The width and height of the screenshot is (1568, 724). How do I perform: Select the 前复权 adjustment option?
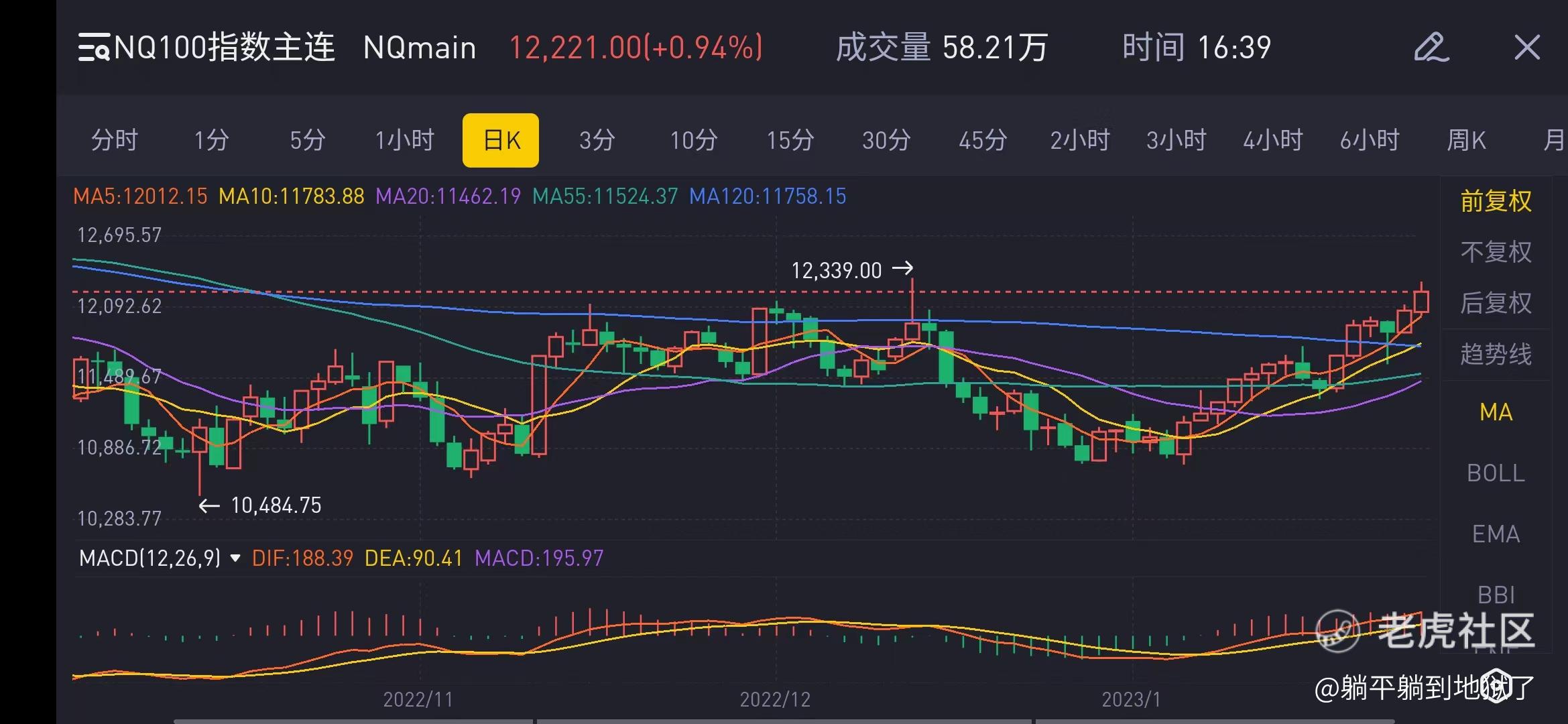(1496, 201)
